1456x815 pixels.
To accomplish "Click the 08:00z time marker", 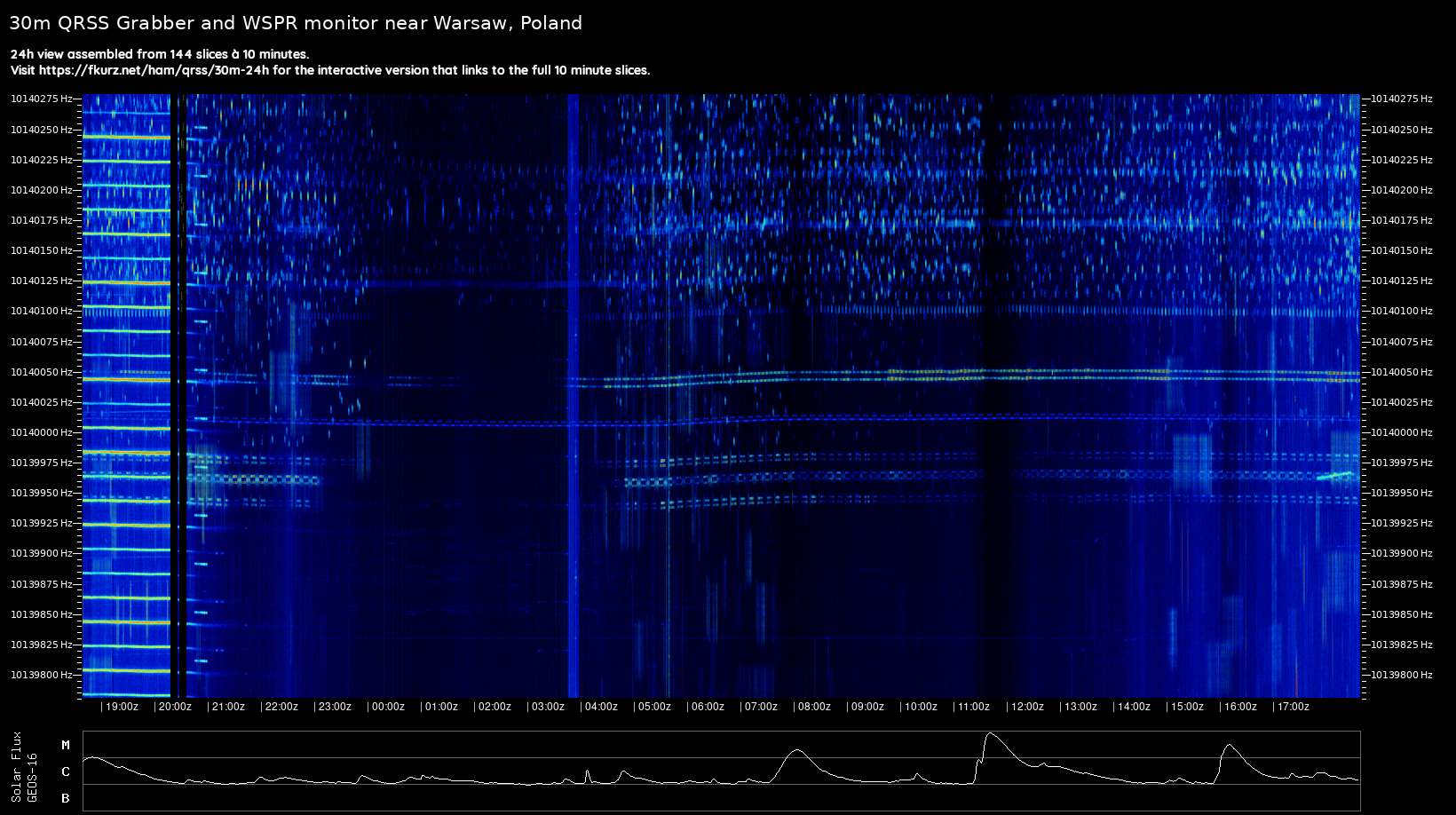I will click(x=812, y=707).
